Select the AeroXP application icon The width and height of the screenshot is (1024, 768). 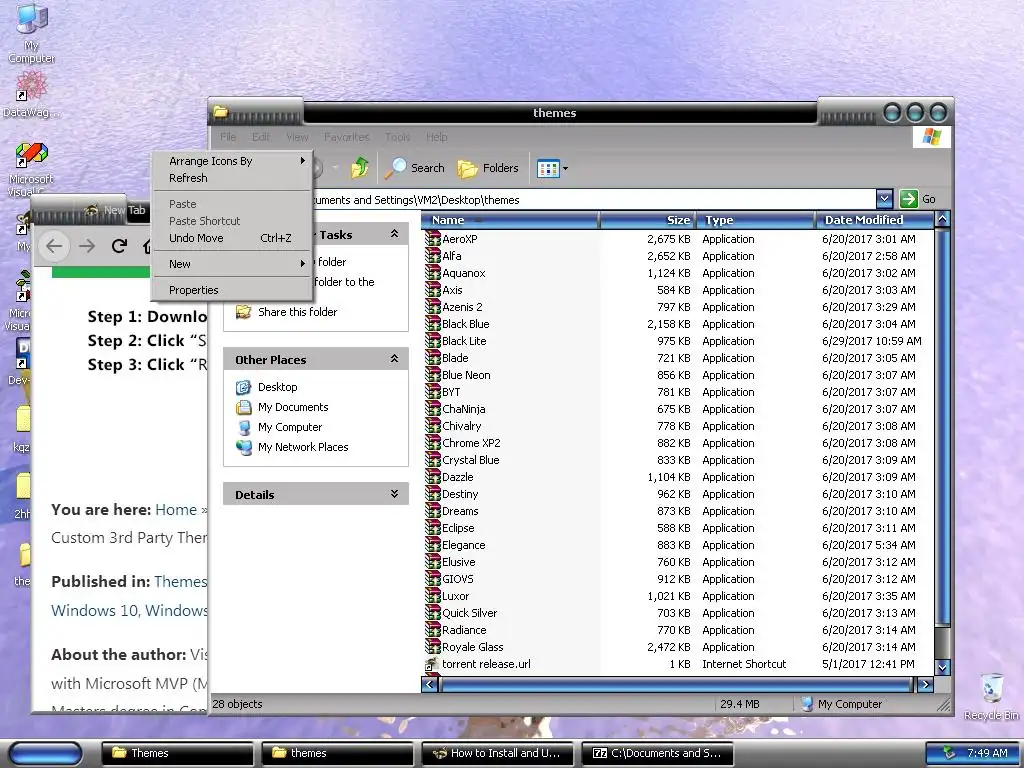pos(432,239)
